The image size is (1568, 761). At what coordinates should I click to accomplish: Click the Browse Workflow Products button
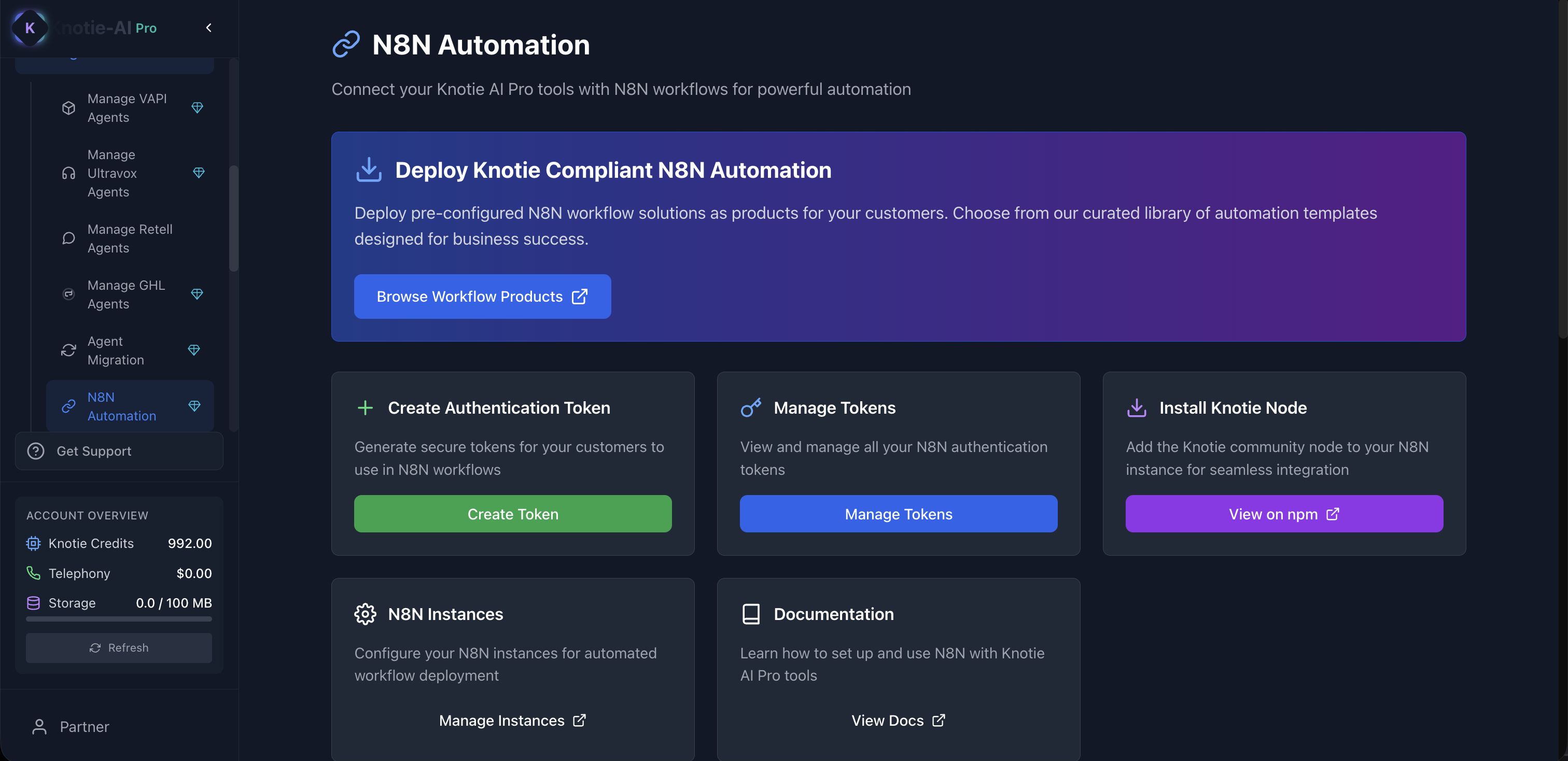482,296
